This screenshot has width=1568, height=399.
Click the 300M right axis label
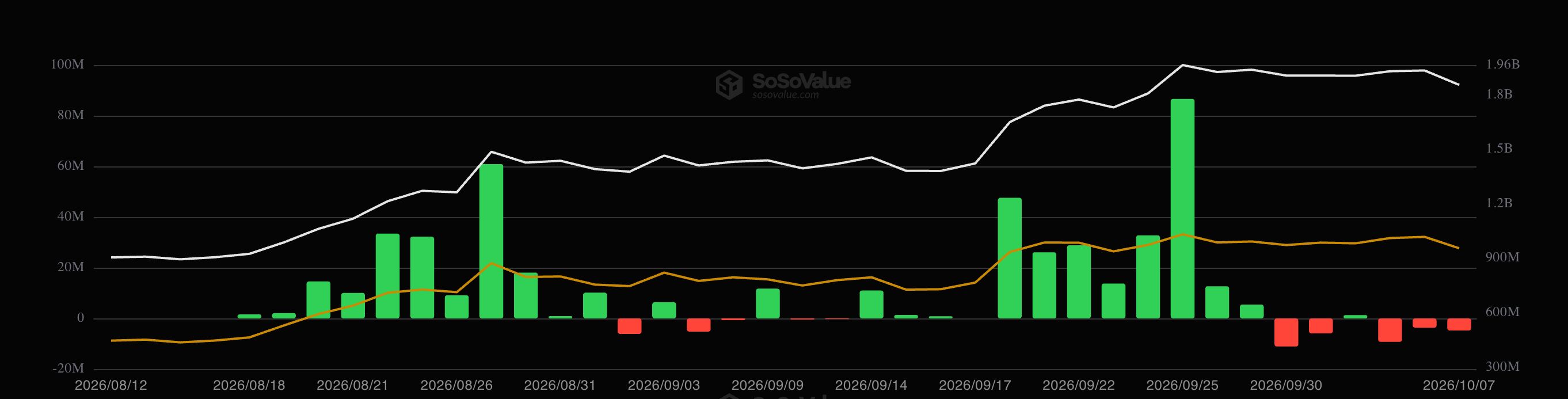pyautogui.click(x=1502, y=367)
